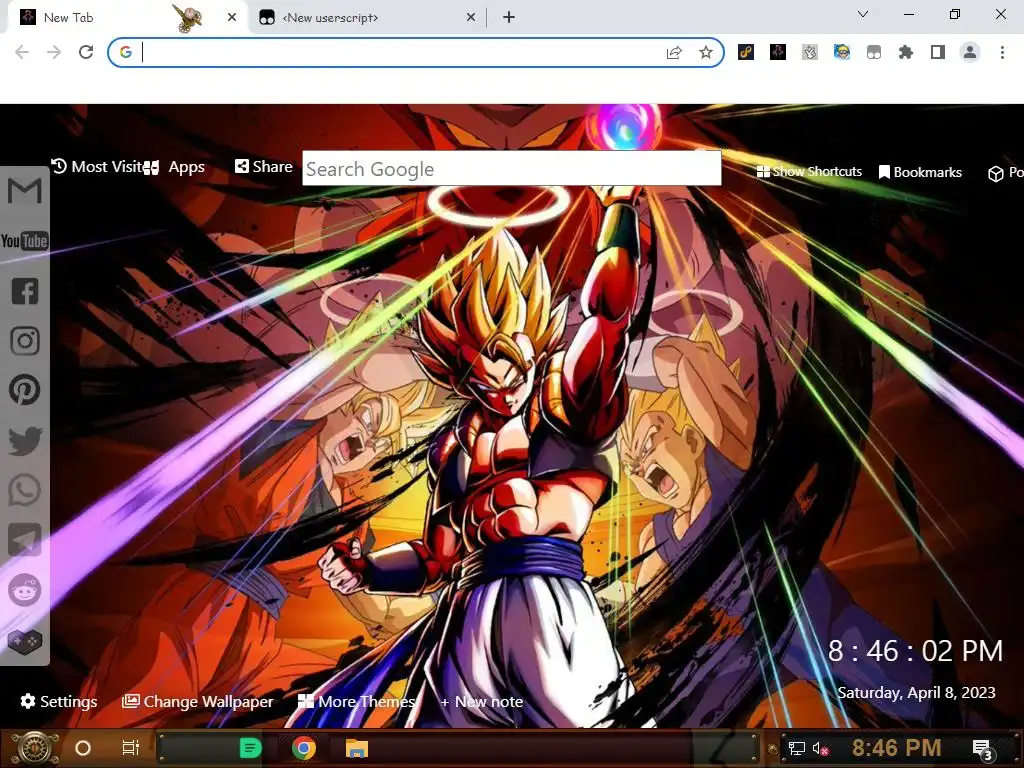Open the Chrome profile avatar
1024x768 pixels.
click(x=970, y=52)
